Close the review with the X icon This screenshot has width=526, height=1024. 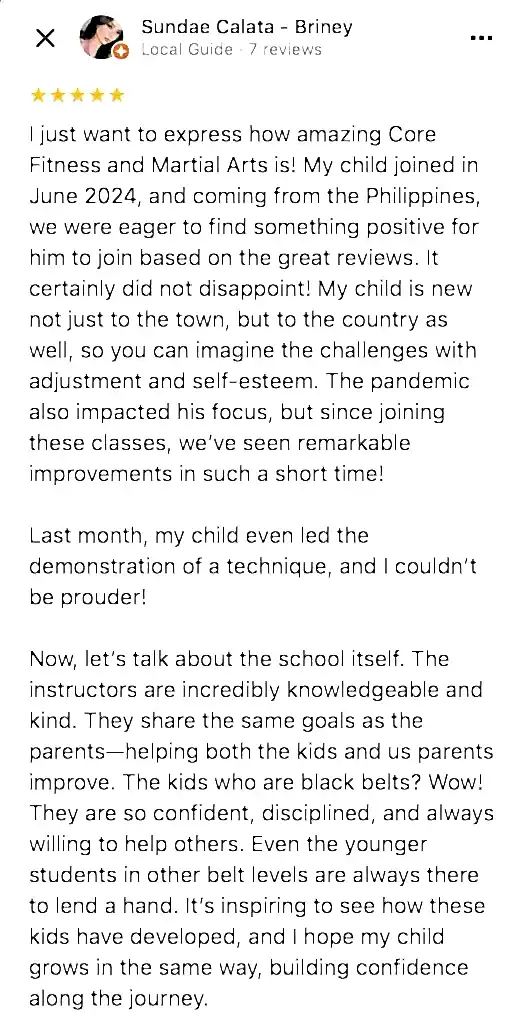(44, 39)
